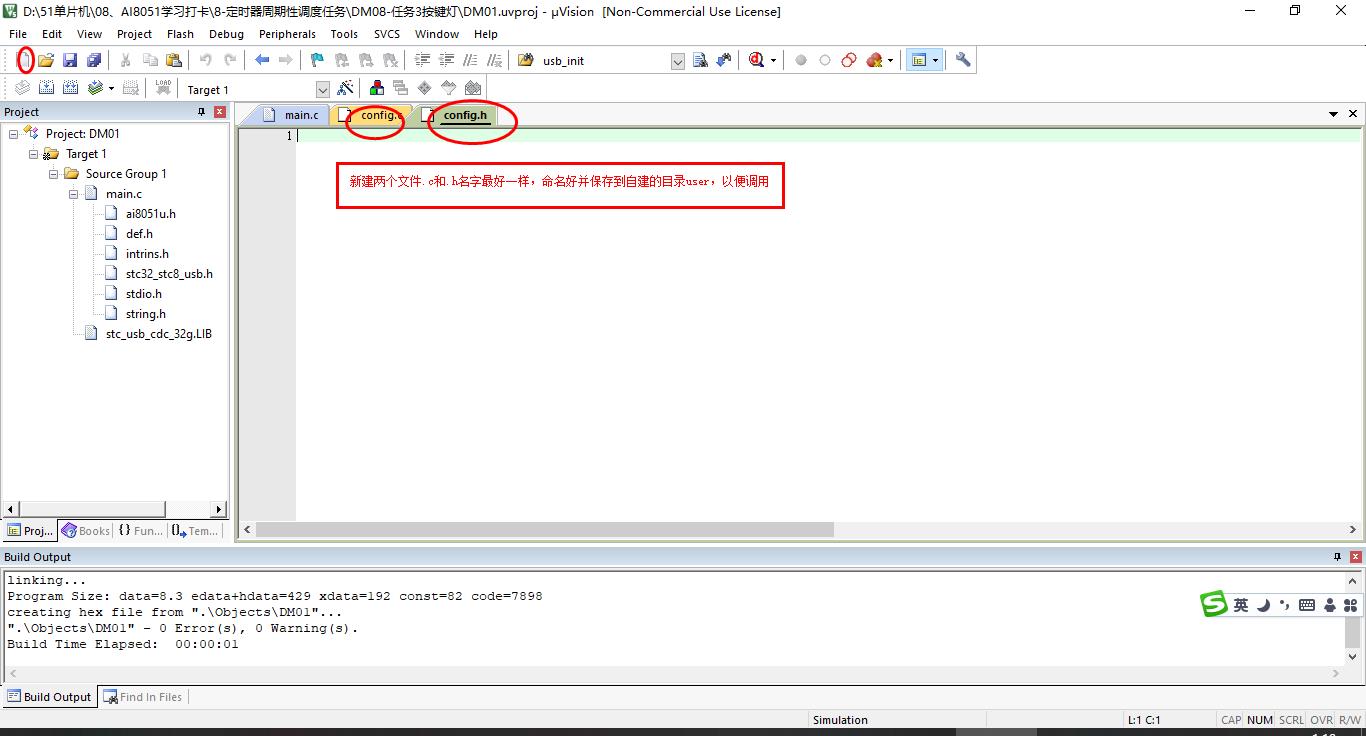Open stc32_stc8_usb.h in the project tree

click(x=168, y=274)
